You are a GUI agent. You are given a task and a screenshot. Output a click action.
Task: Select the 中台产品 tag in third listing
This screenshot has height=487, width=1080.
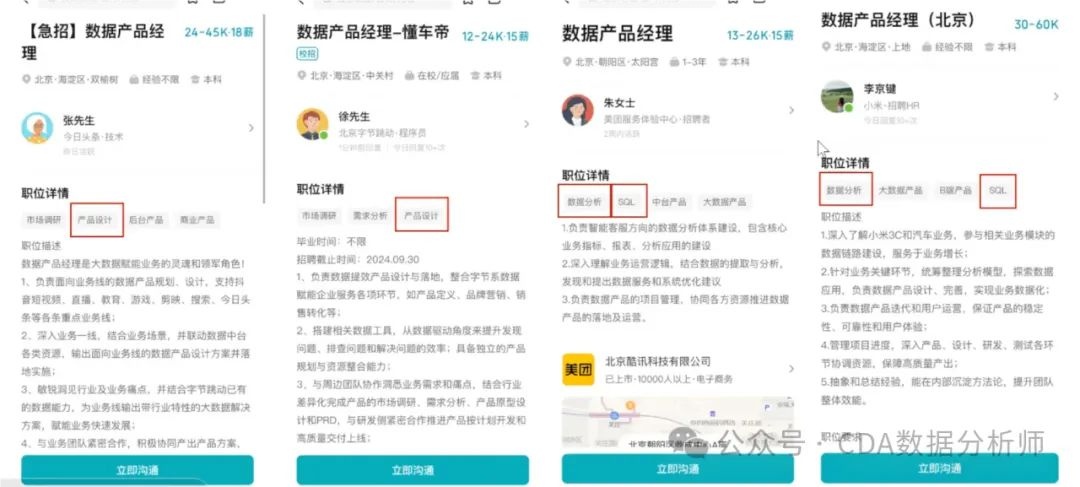[669, 202]
